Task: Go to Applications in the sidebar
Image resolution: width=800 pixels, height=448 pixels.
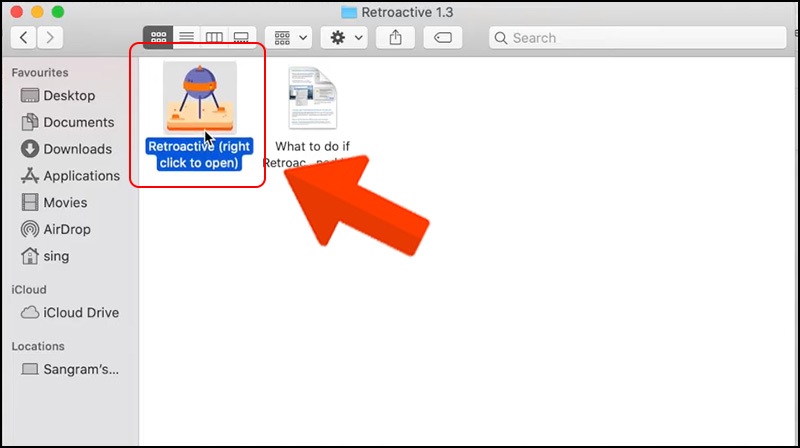Action: (x=81, y=176)
